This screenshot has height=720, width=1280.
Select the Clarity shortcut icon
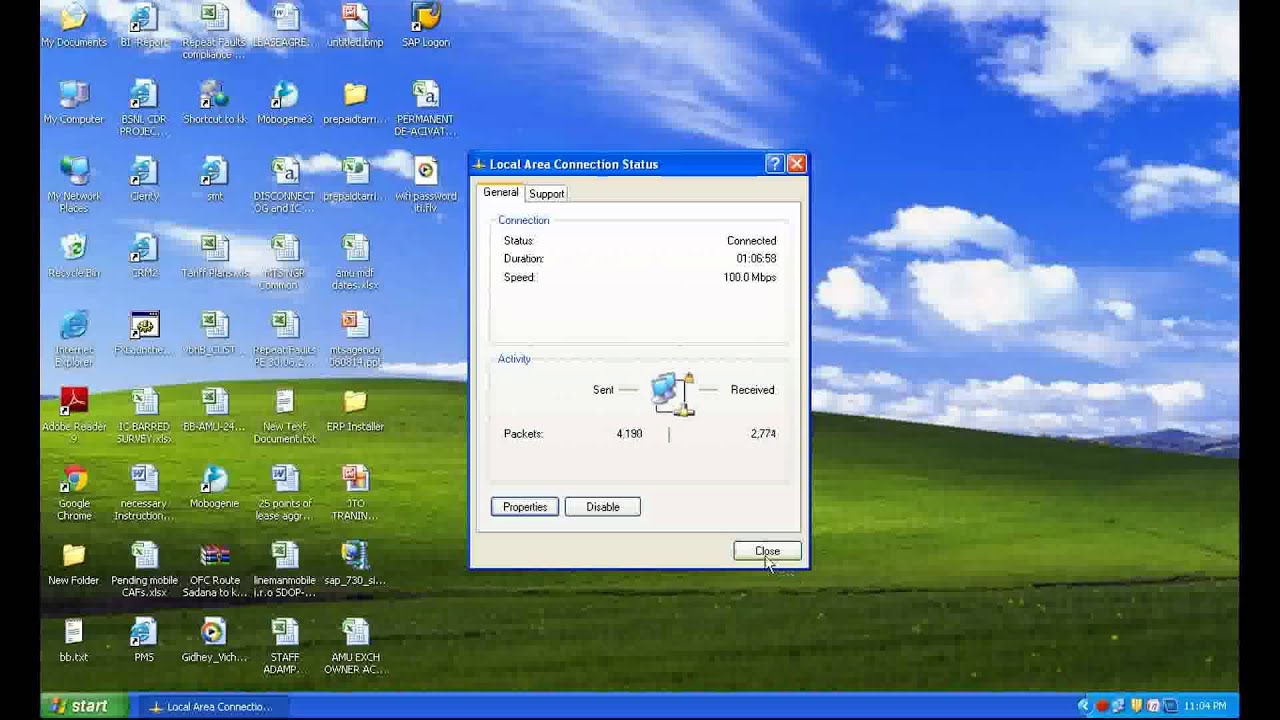[144, 179]
